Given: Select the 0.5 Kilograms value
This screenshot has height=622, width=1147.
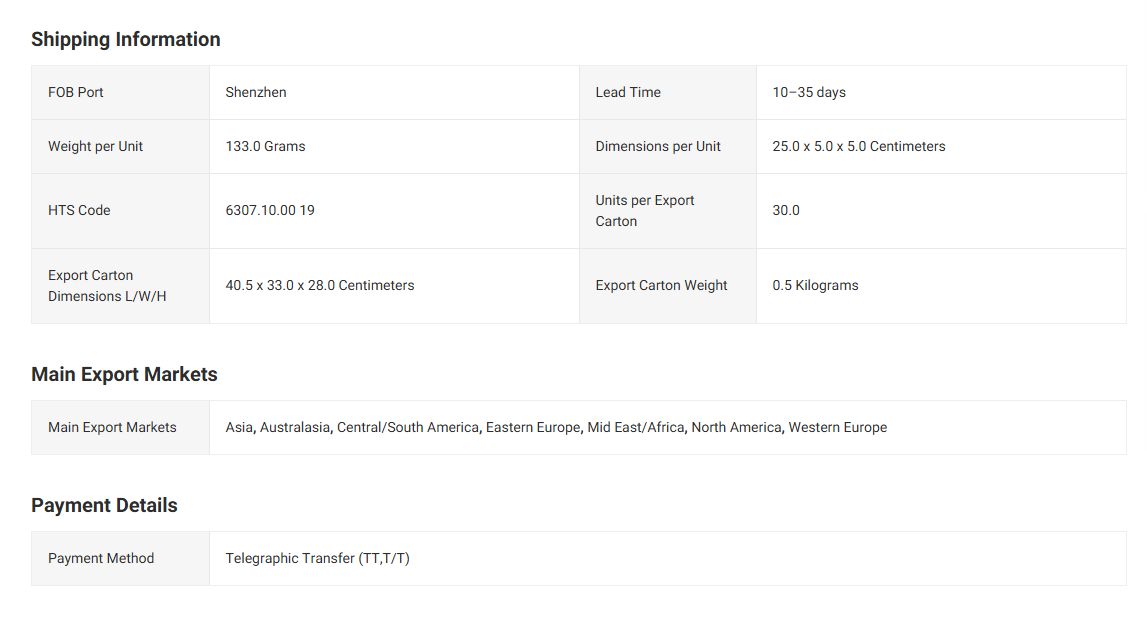Looking at the screenshot, I should (x=815, y=285).
